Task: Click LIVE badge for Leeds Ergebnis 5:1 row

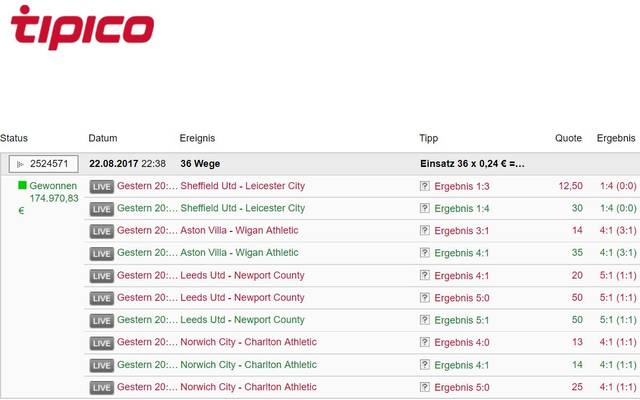Action: pyautogui.click(x=102, y=321)
